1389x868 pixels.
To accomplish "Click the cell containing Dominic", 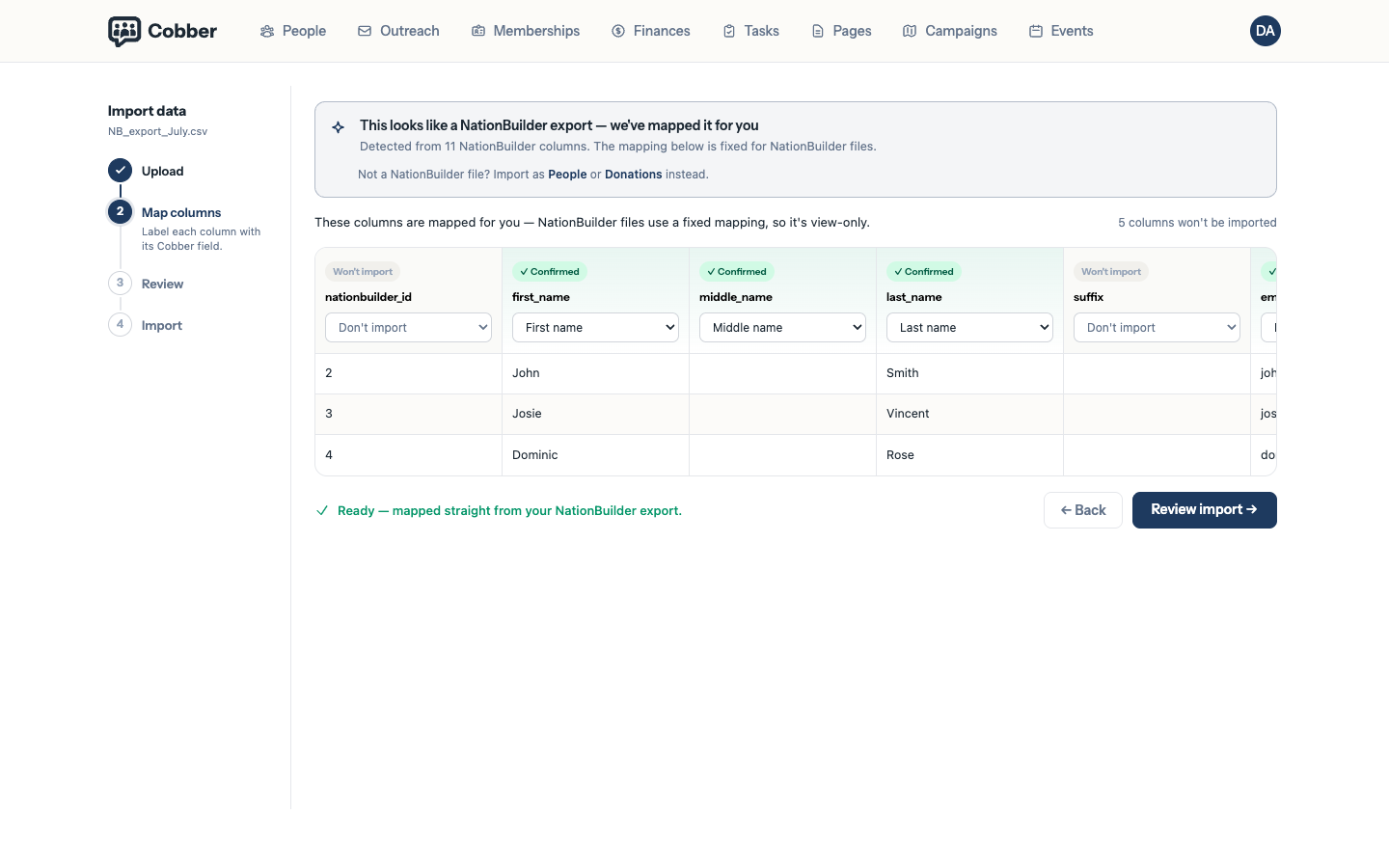I will (595, 455).
